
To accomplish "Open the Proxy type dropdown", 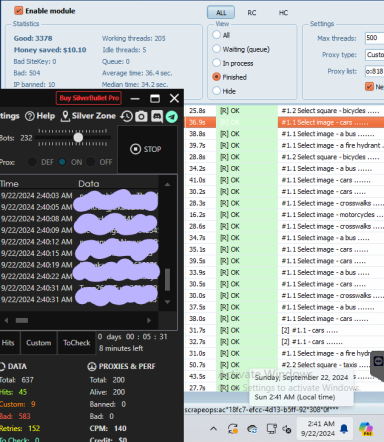I will coord(374,55).
